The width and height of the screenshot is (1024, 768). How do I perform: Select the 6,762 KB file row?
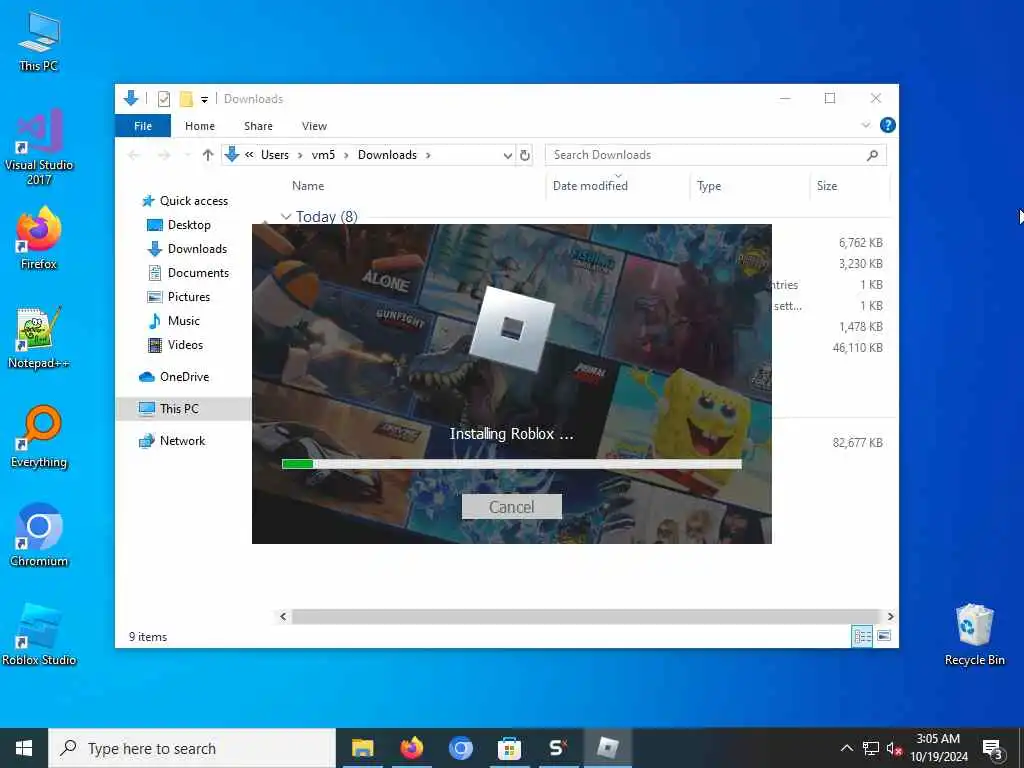pyautogui.click(x=860, y=243)
